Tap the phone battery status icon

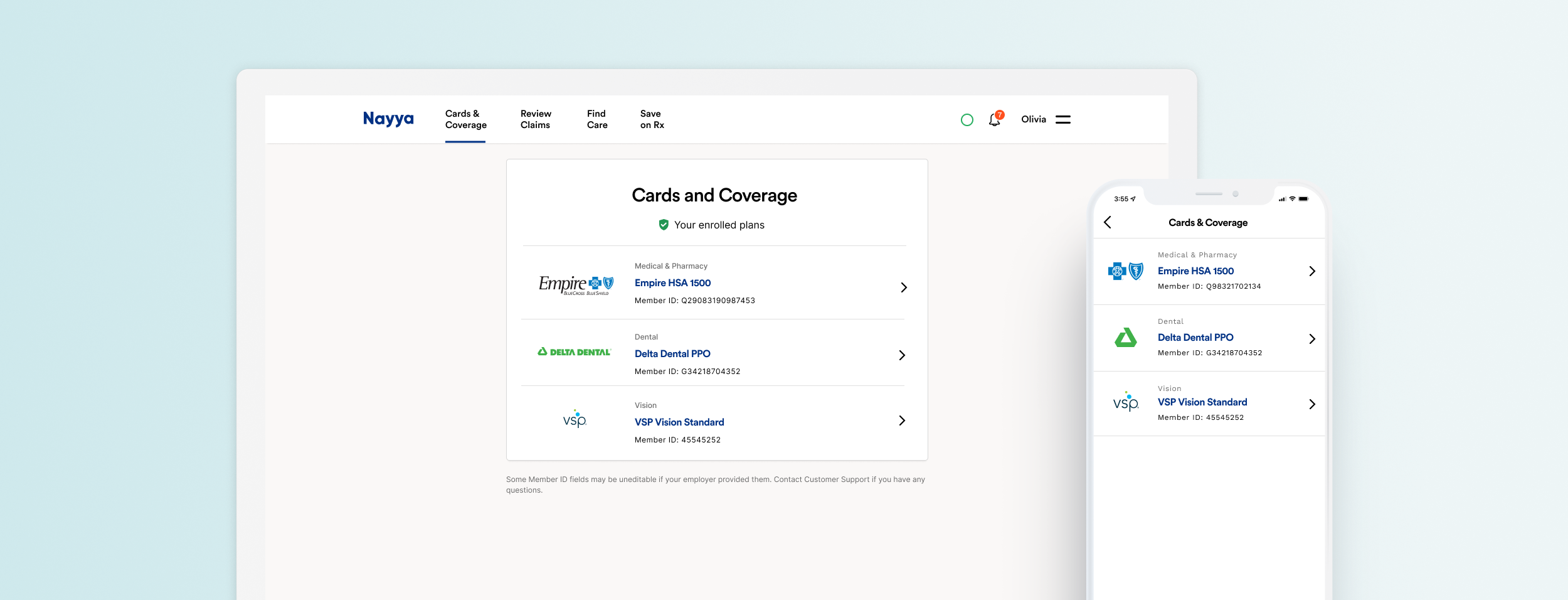[x=1304, y=199]
